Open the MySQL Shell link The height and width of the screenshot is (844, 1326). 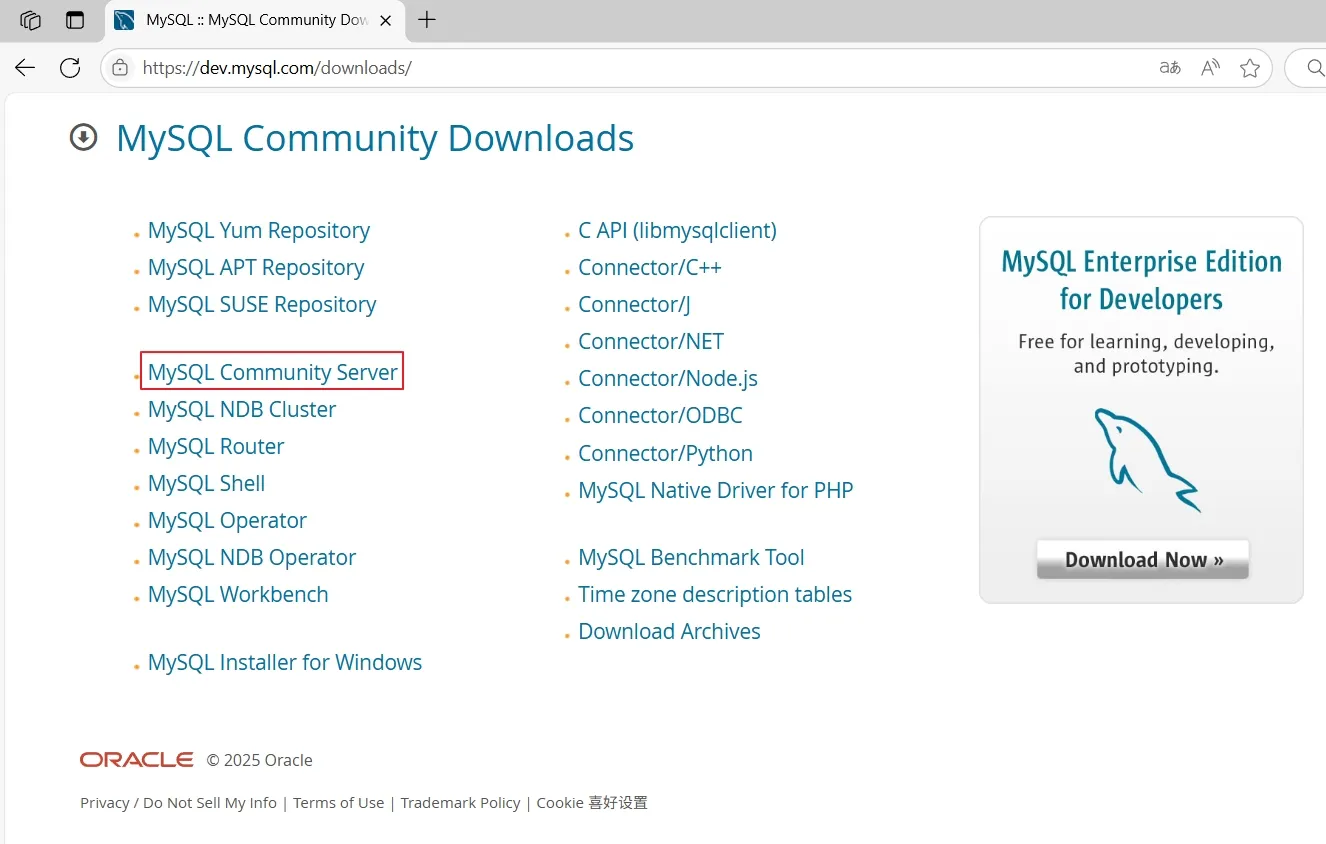pyautogui.click(x=207, y=483)
